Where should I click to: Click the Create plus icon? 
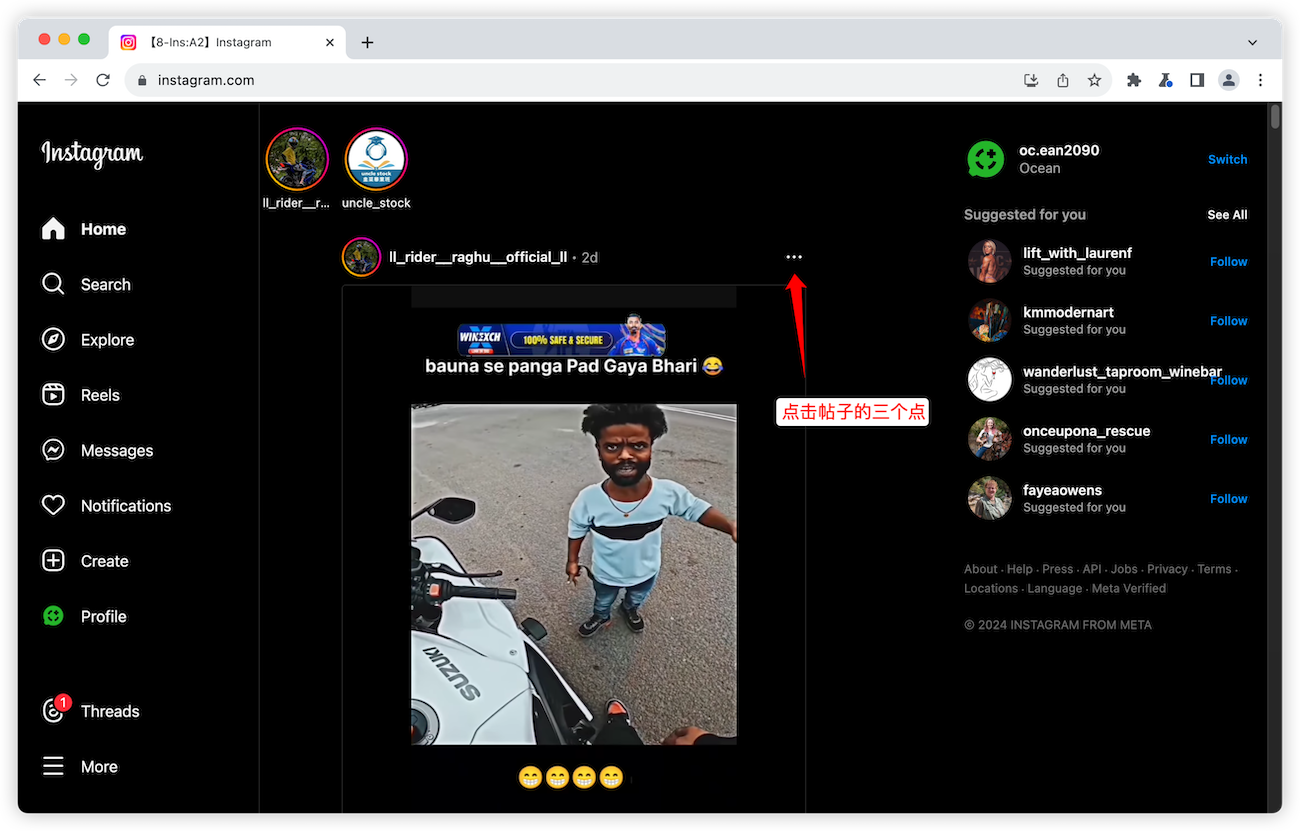click(53, 561)
